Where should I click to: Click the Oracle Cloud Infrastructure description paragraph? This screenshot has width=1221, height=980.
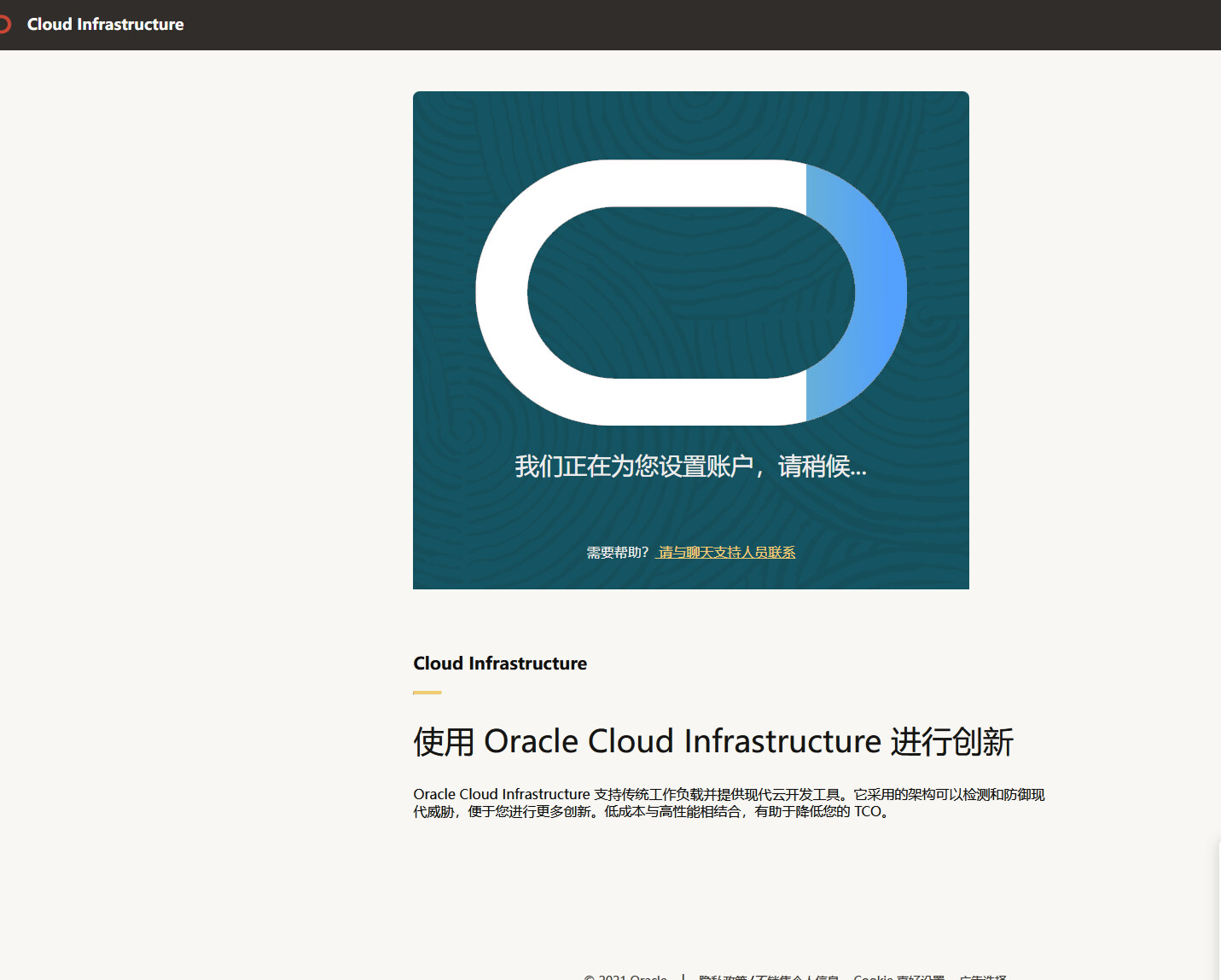click(x=729, y=803)
